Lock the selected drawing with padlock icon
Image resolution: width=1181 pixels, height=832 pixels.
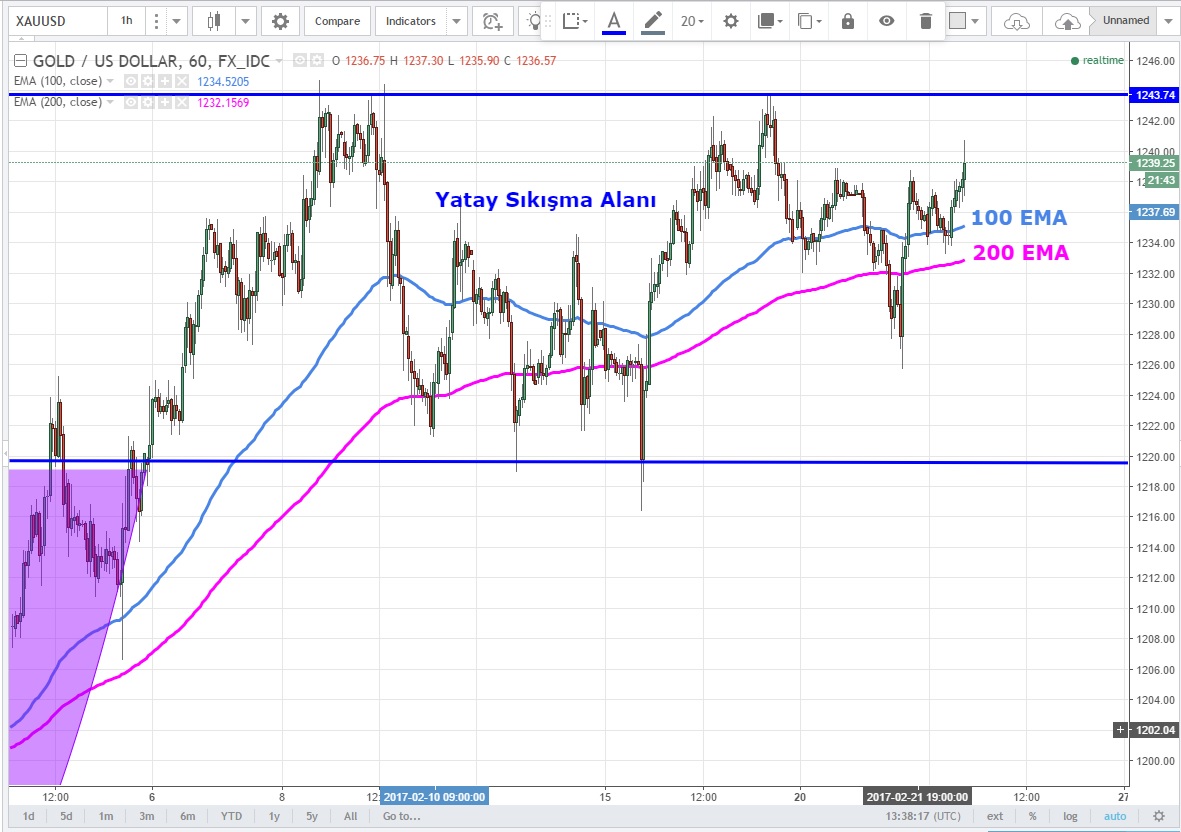coord(848,21)
